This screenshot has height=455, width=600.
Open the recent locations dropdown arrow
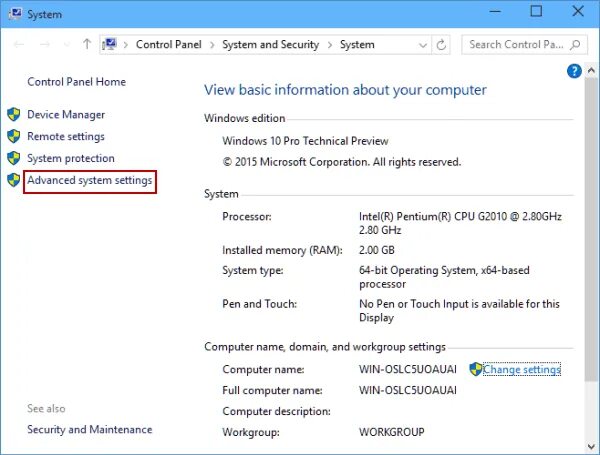(x=67, y=45)
